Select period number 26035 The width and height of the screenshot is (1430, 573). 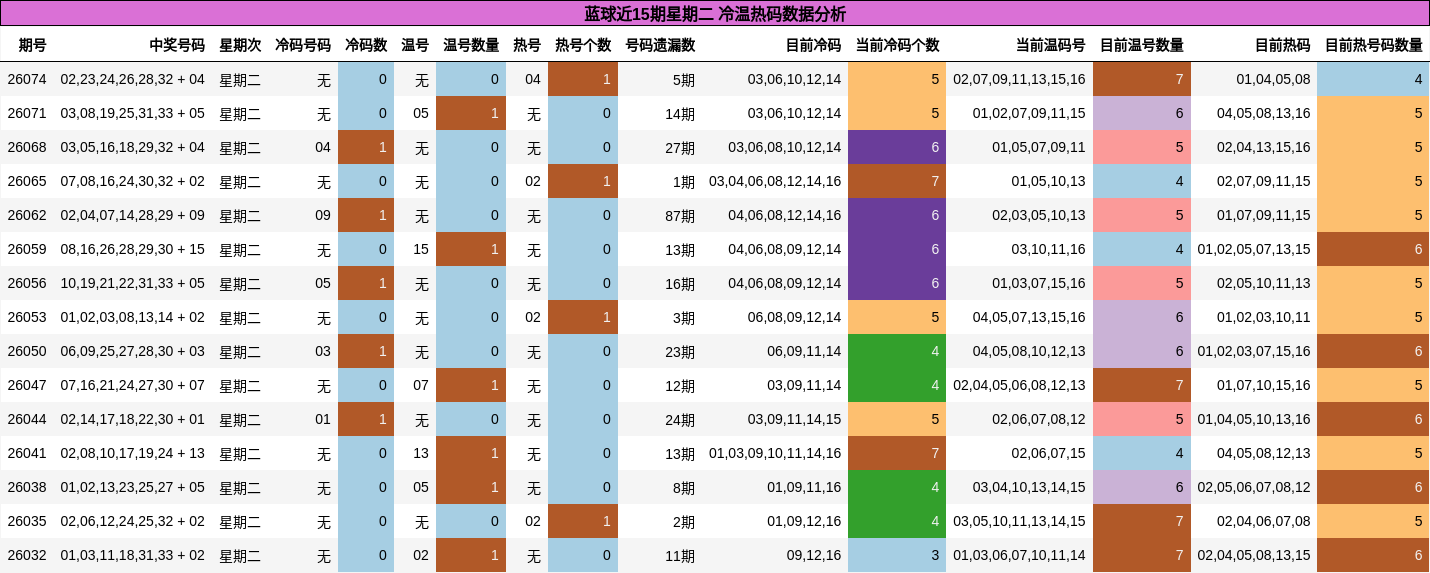coord(27,521)
